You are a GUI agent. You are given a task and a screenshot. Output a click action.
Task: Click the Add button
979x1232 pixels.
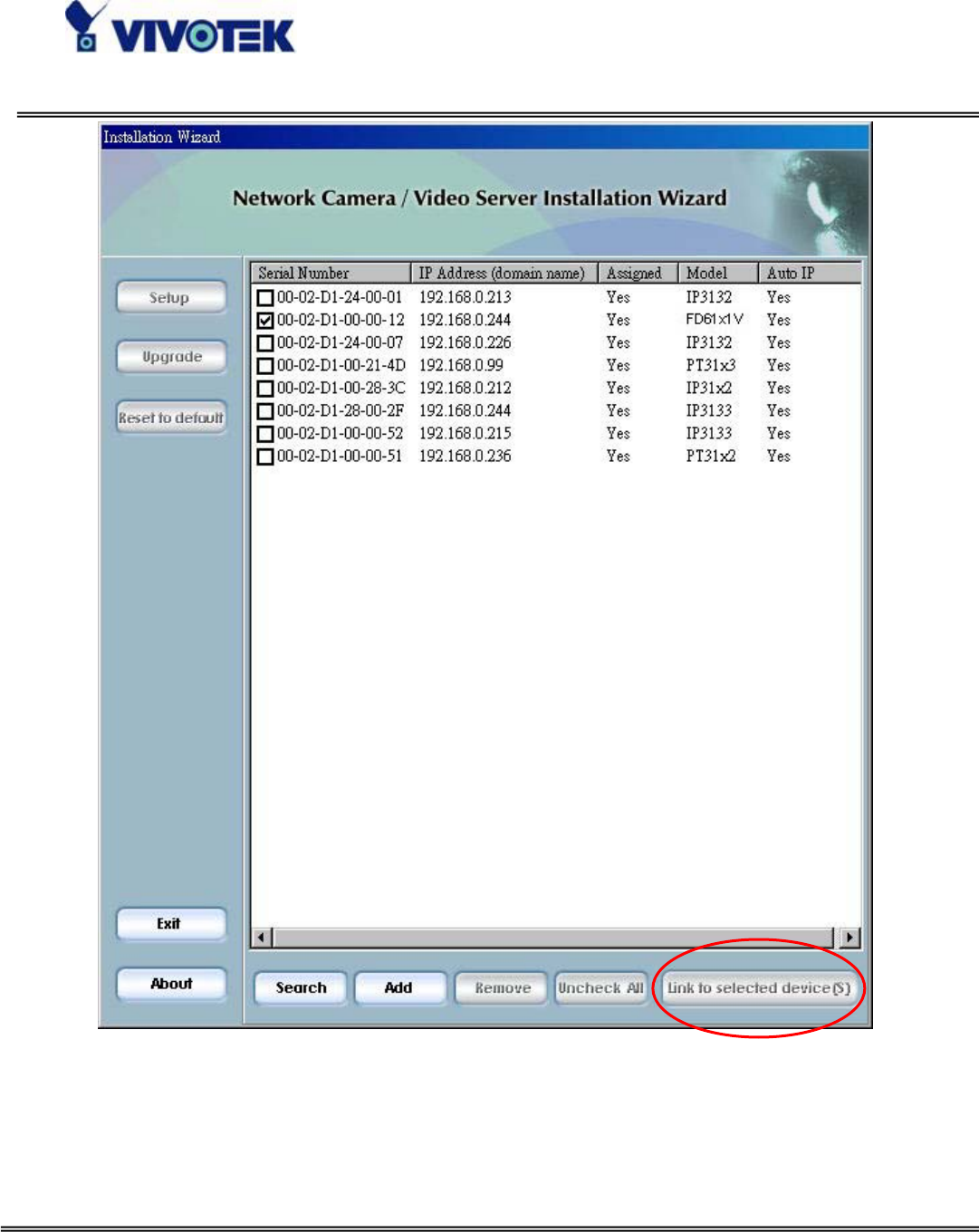pos(399,987)
